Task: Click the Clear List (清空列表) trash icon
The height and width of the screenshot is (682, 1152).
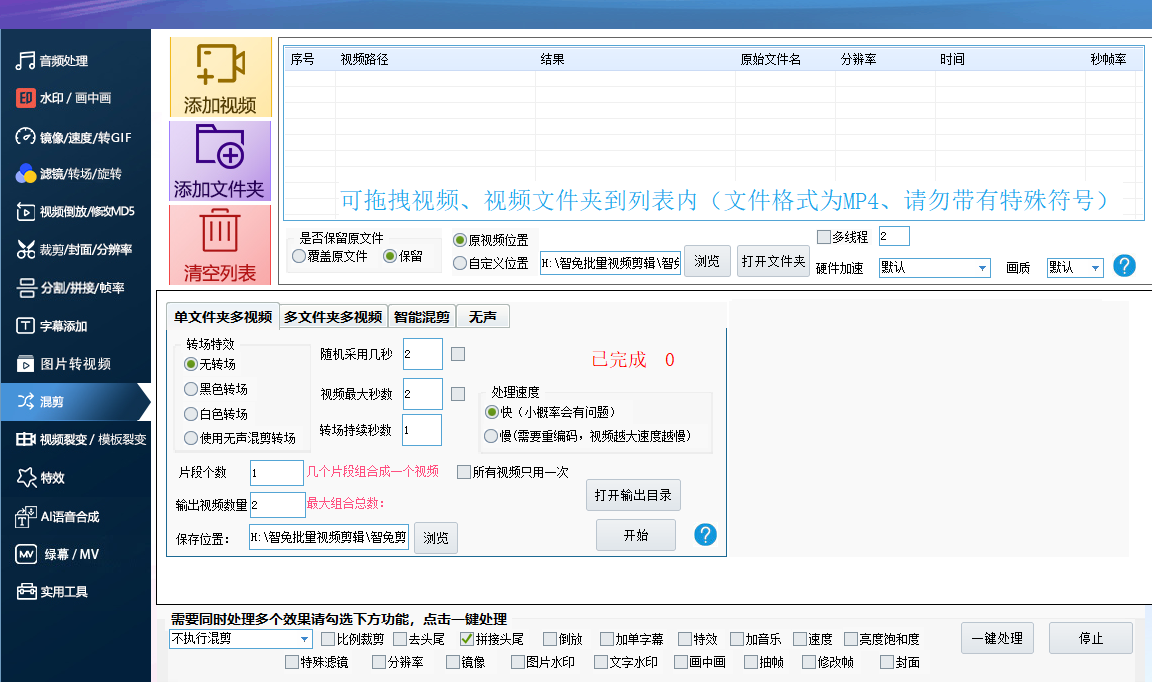Action: point(220,231)
